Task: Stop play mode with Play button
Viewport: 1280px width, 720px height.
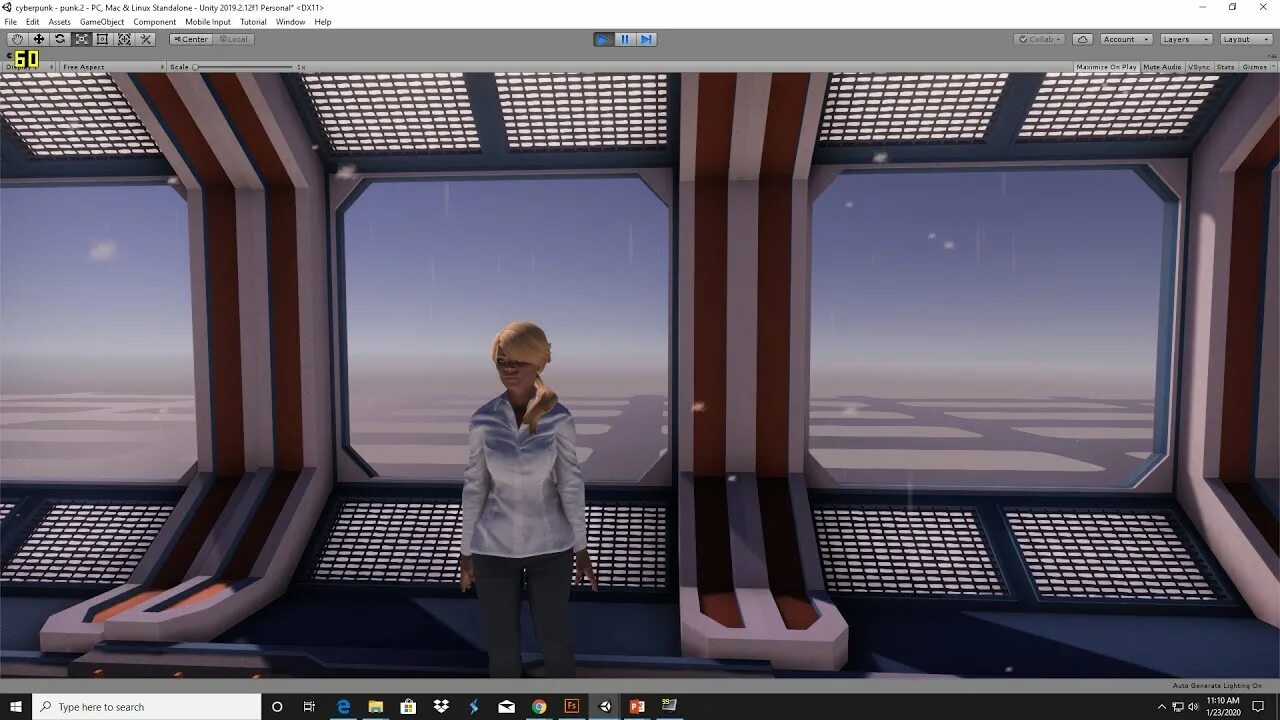Action: (603, 39)
